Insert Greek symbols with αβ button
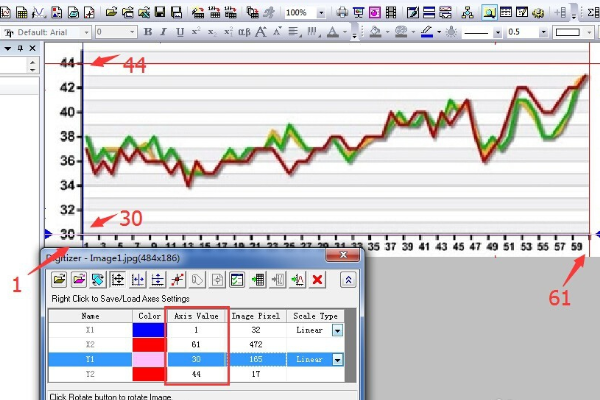 [x=244, y=32]
